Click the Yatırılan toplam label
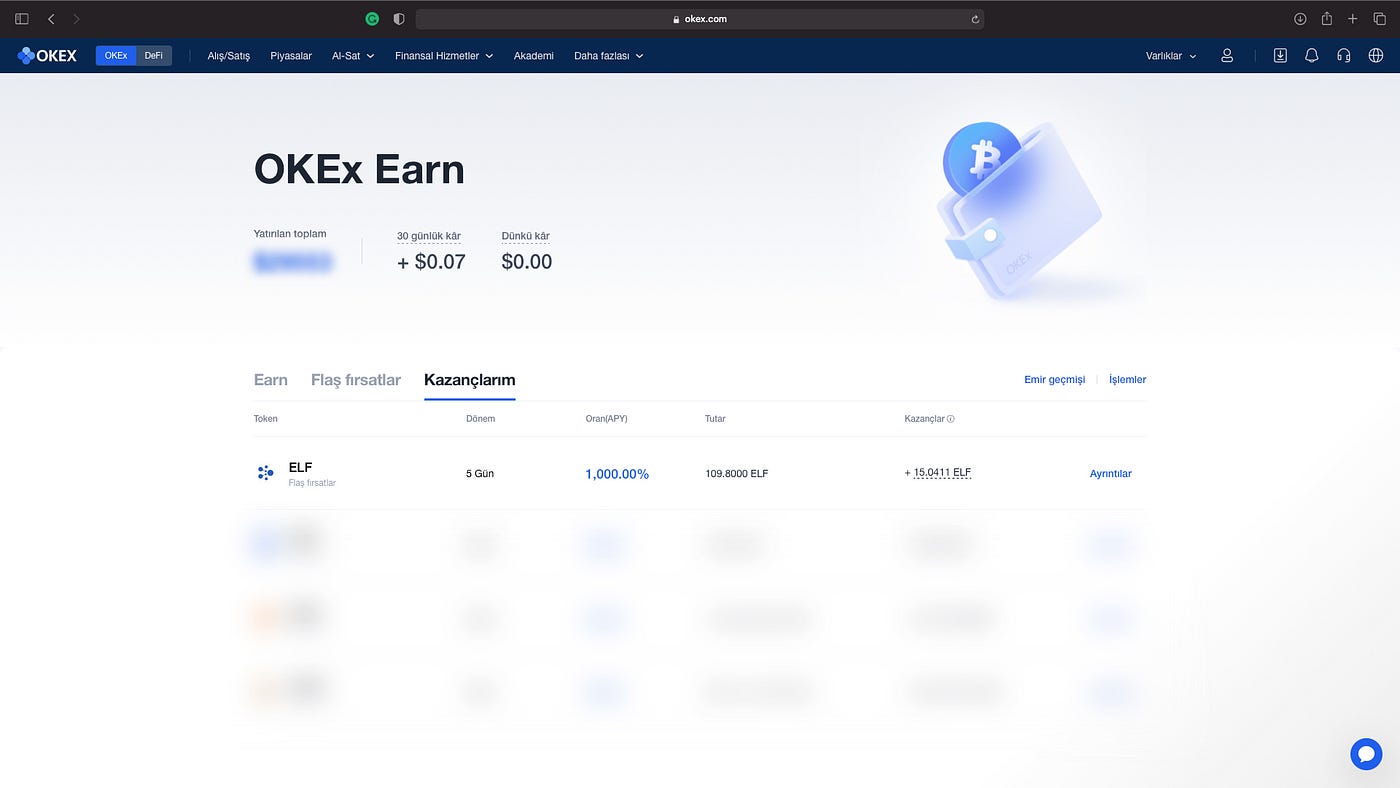 click(290, 234)
